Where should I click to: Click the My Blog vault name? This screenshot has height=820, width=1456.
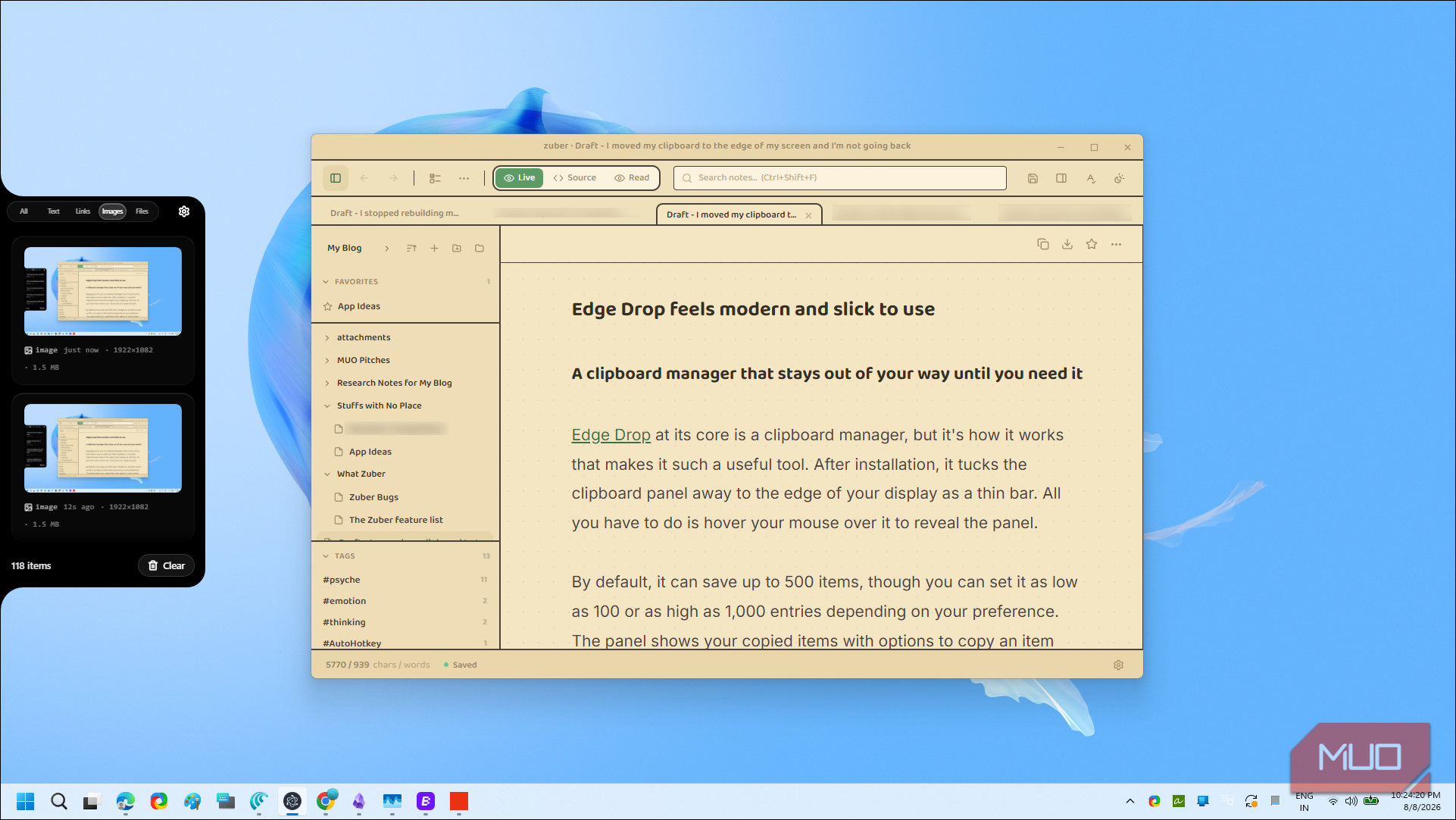[345, 249]
